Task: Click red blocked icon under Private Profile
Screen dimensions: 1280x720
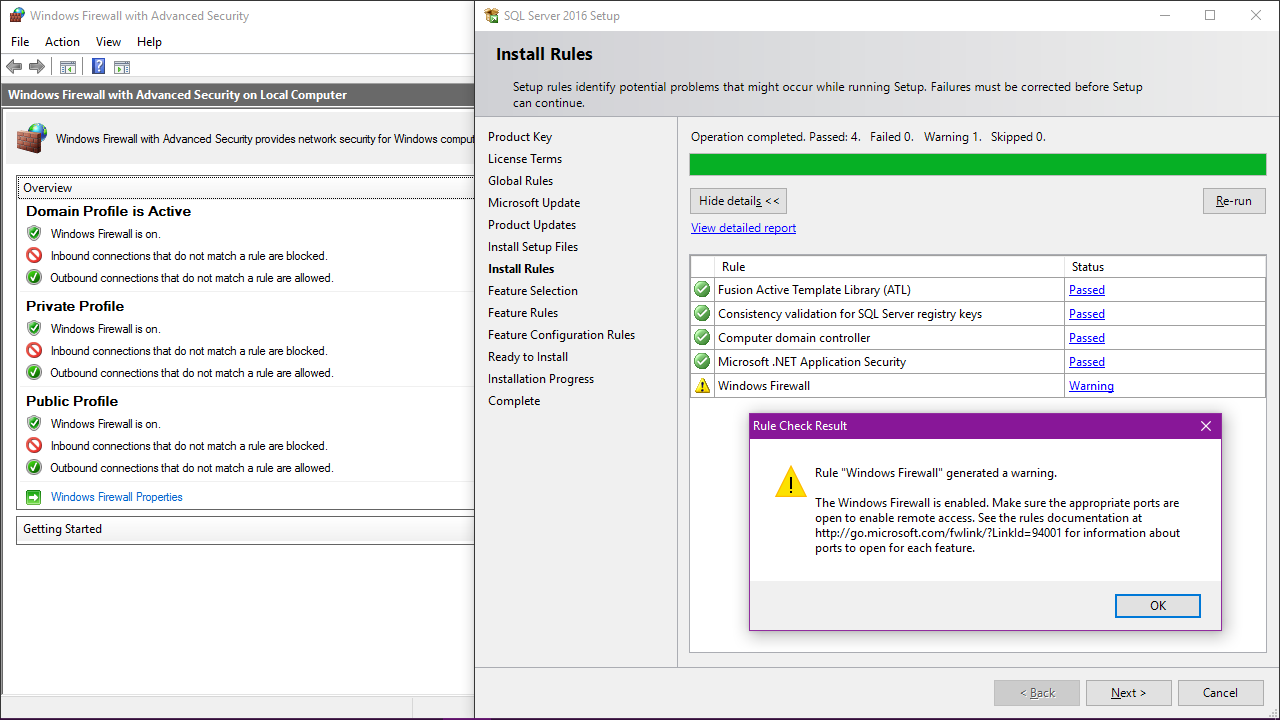Action: tap(34, 350)
